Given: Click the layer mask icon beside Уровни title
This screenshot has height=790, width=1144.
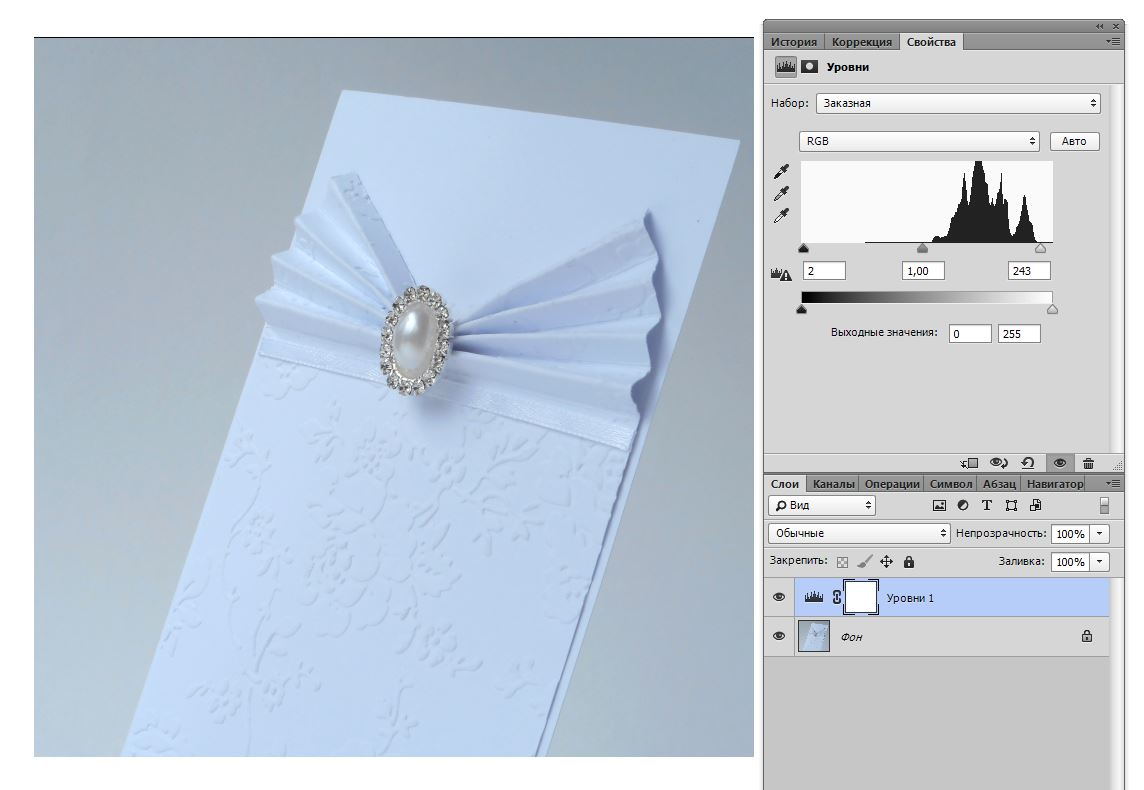Looking at the screenshot, I should [809, 67].
